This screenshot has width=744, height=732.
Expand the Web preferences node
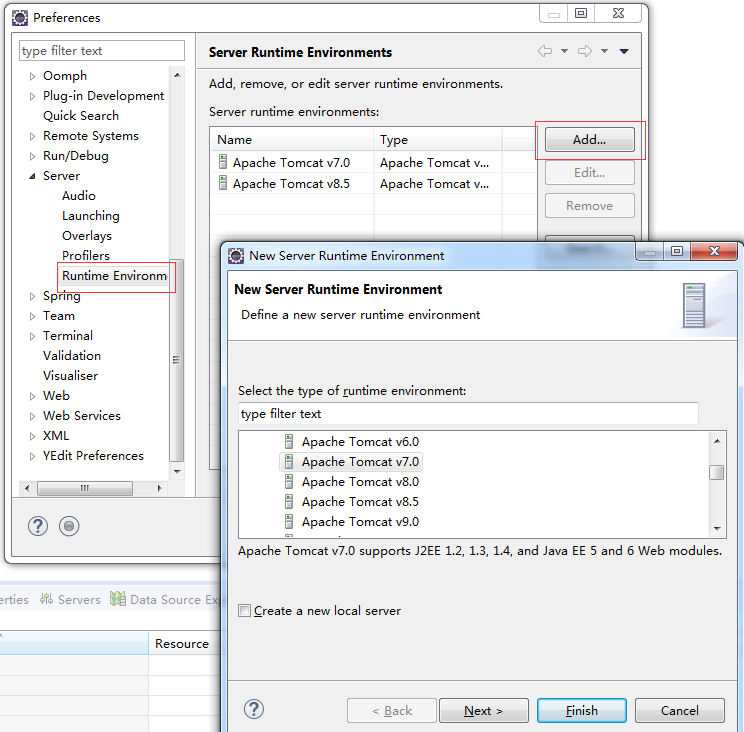point(32,396)
